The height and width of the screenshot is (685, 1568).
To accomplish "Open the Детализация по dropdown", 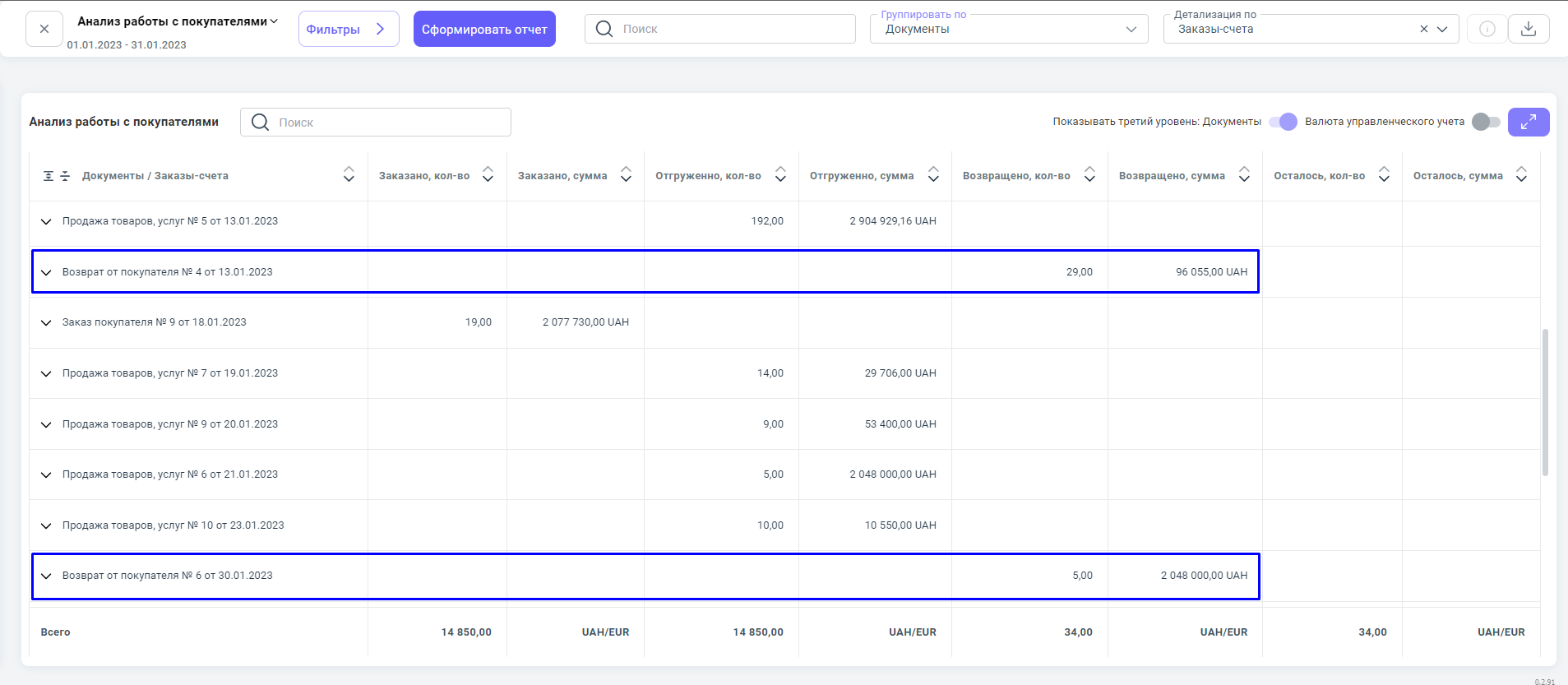I will coord(1442,29).
